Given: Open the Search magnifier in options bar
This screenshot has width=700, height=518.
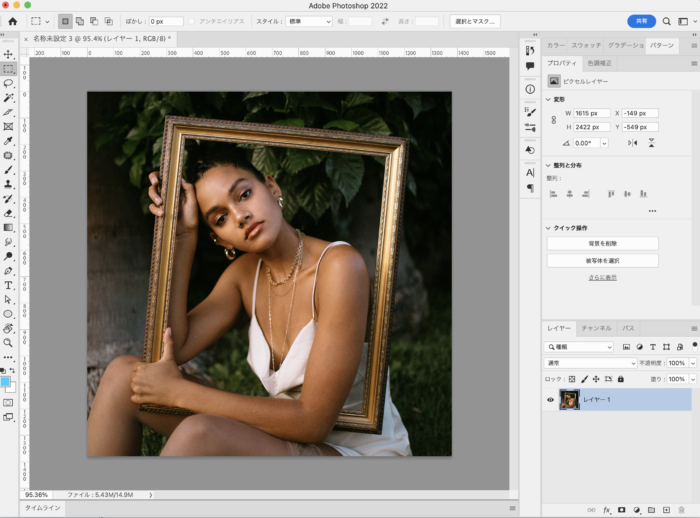Looking at the screenshot, I should (x=666, y=21).
